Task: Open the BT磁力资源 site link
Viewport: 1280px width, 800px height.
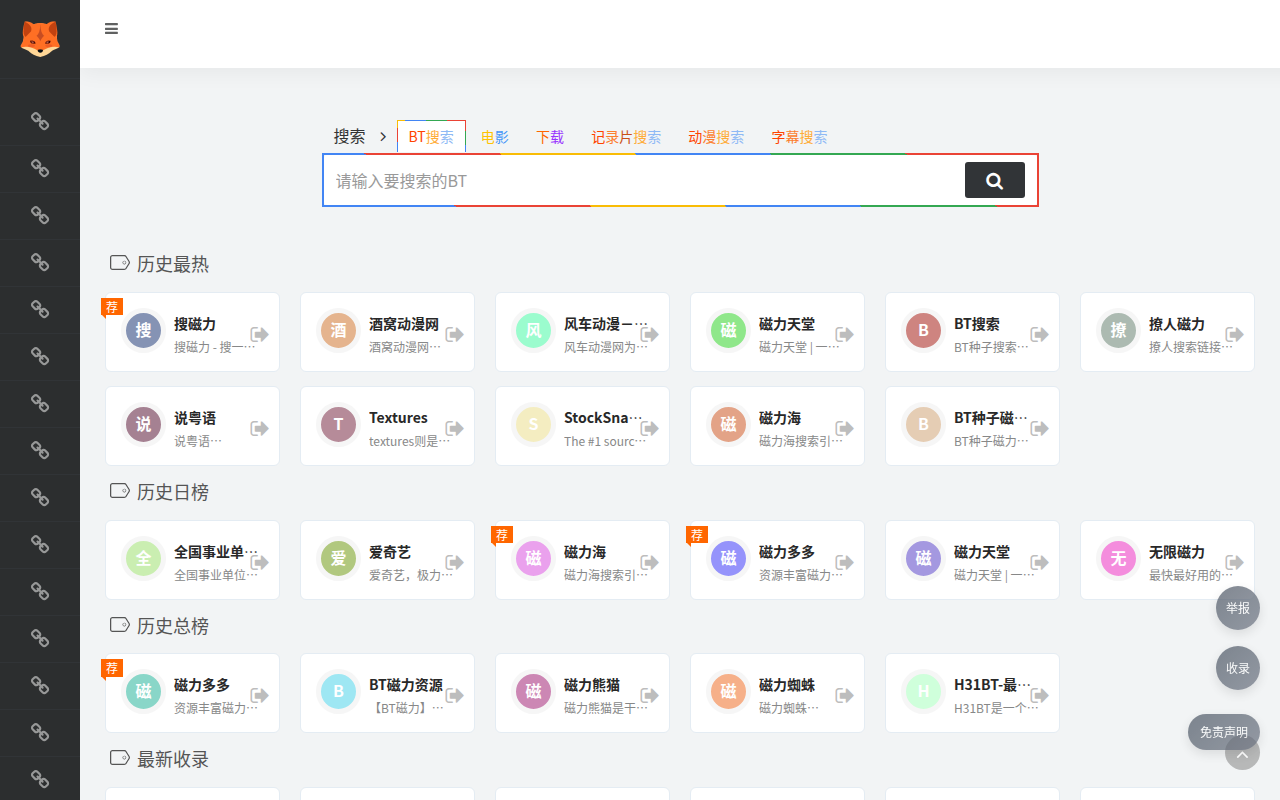Action: [x=406, y=685]
